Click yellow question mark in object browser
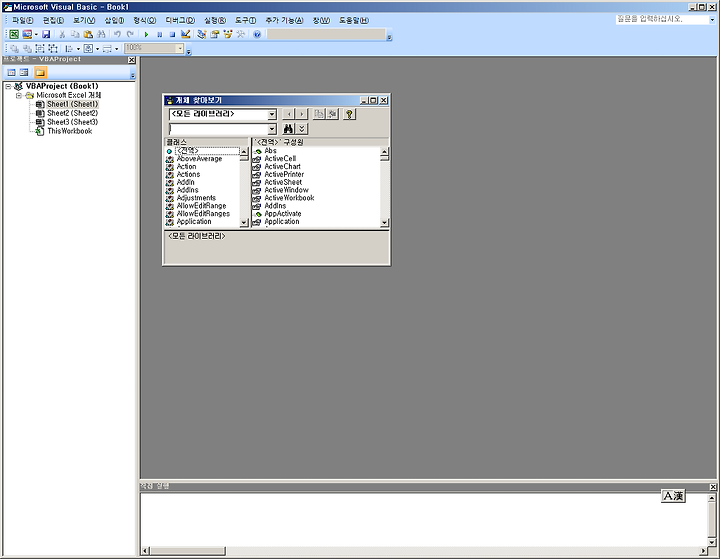The width and height of the screenshot is (720, 559). tap(349, 114)
